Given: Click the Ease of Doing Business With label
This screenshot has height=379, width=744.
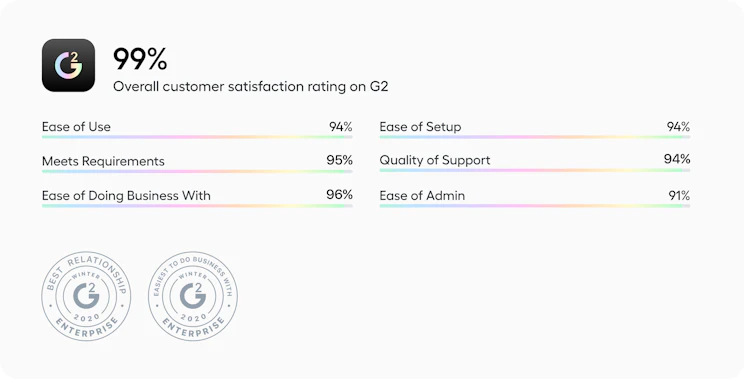Looking at the screenshot, I should 126,195.
